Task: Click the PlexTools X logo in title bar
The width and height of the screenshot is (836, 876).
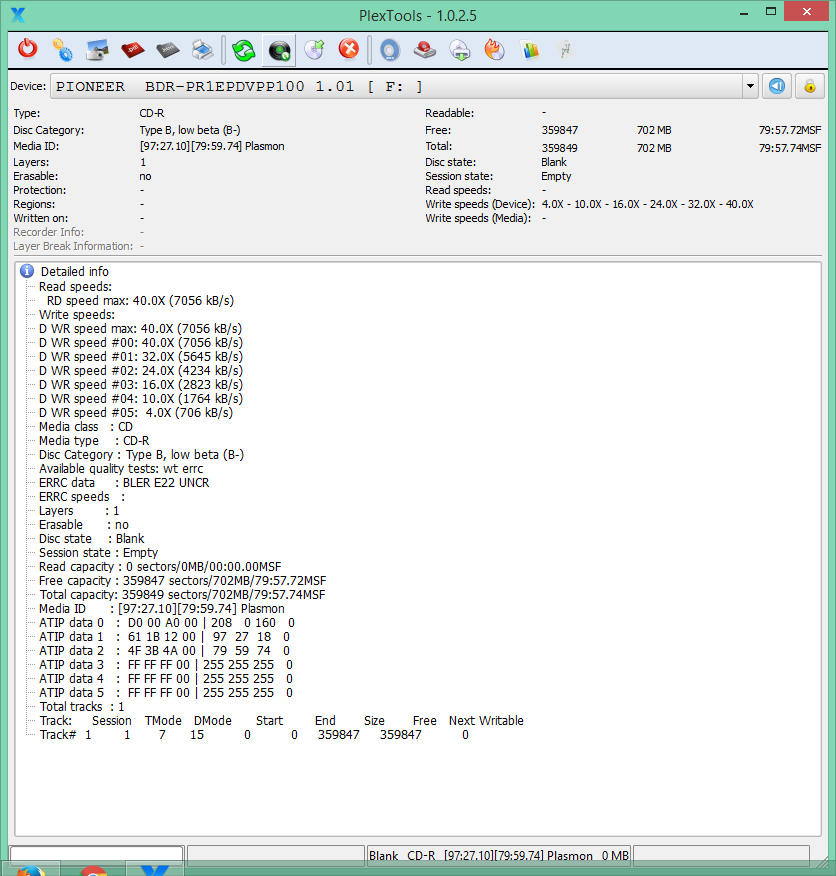Action: pos(18,15)
